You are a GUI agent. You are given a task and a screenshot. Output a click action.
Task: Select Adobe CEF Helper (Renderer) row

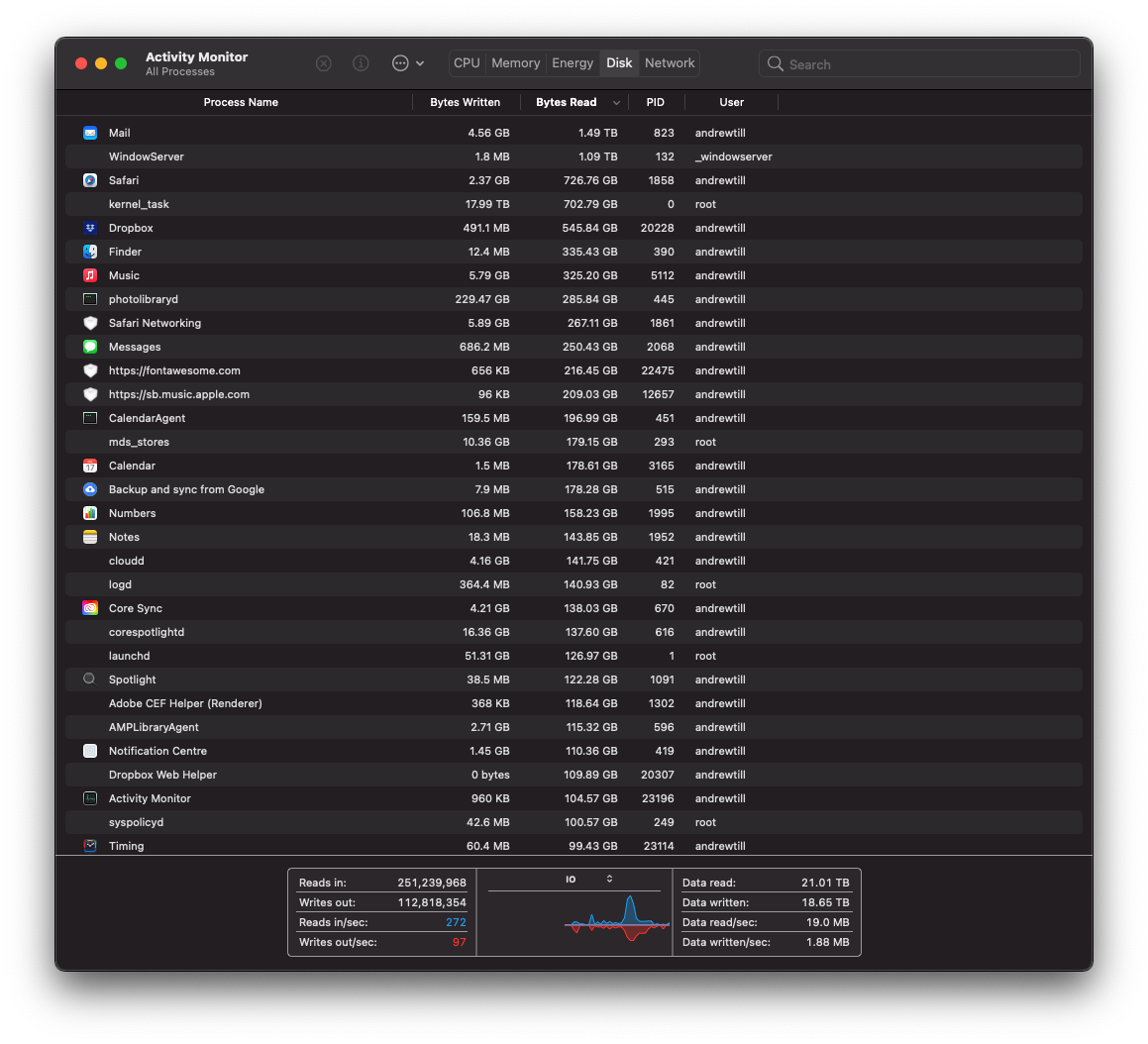(x=574, y=703)
